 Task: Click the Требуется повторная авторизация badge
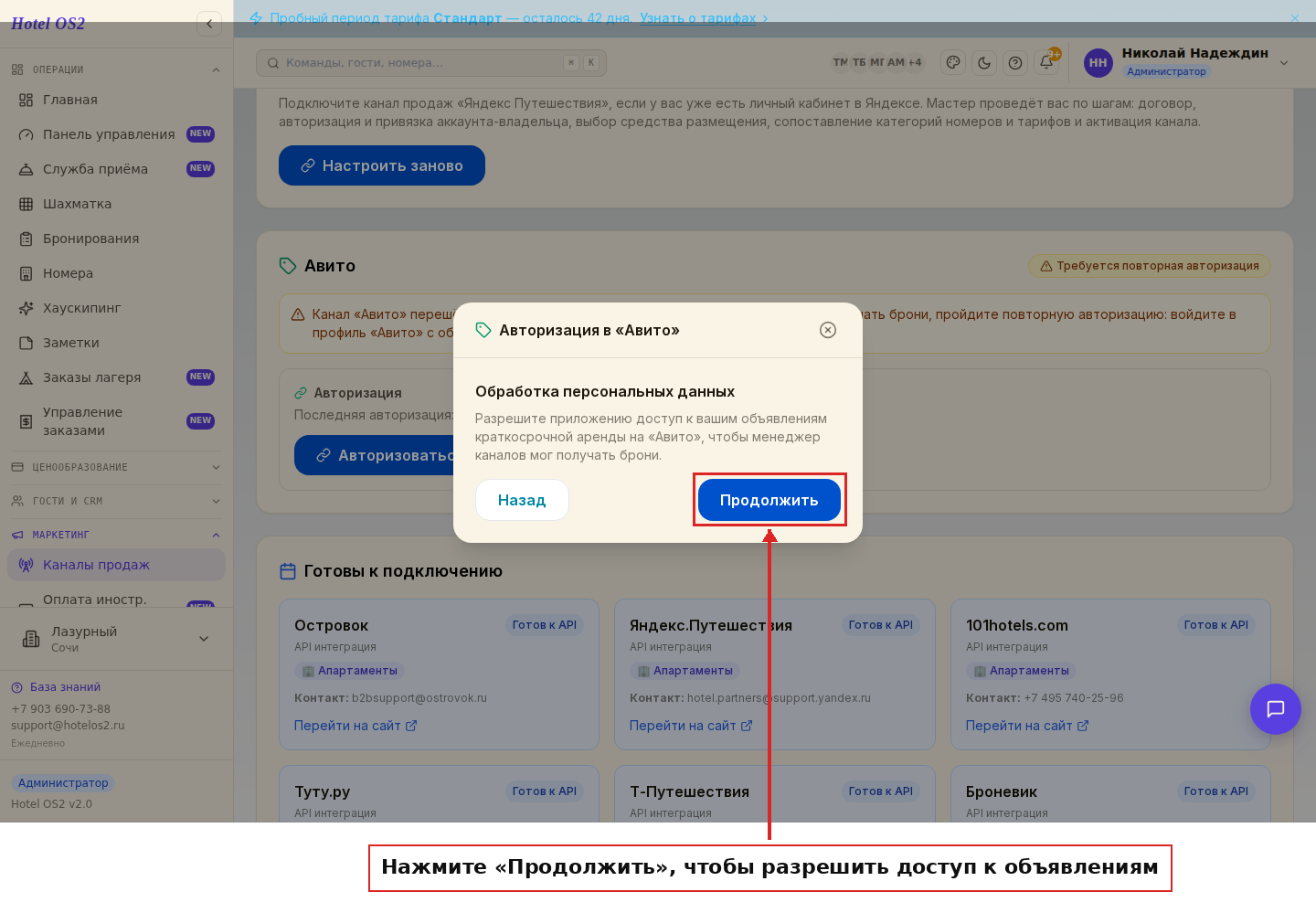coord(1150,266)
